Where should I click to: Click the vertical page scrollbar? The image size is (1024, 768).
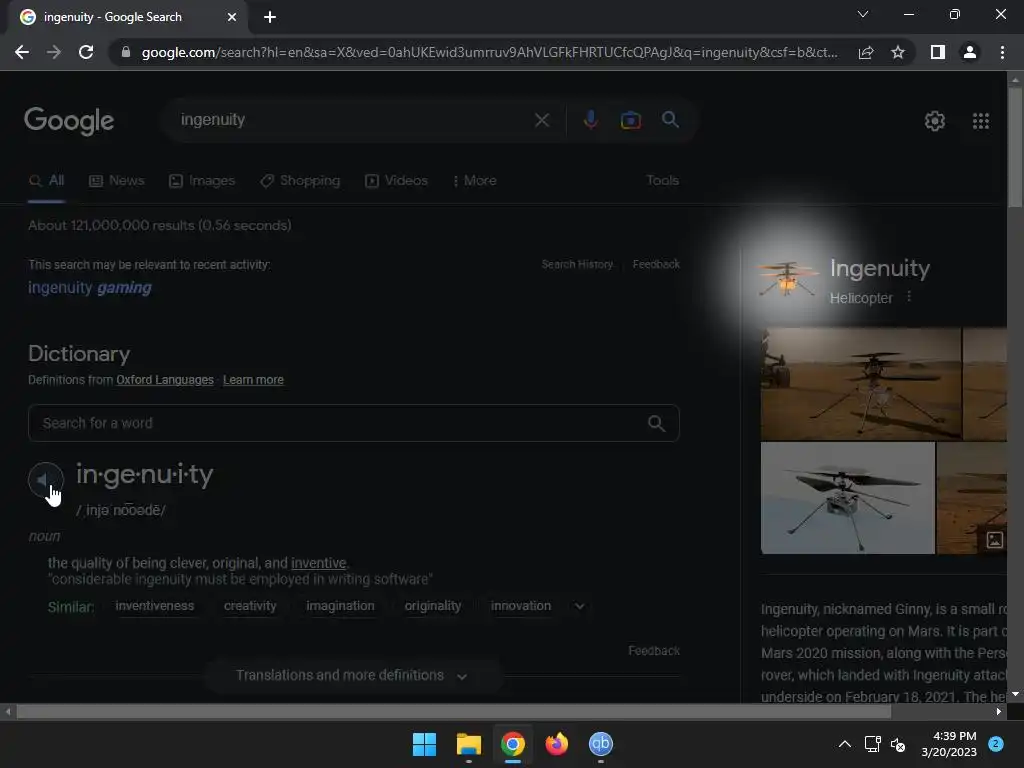click(1015, 148)
